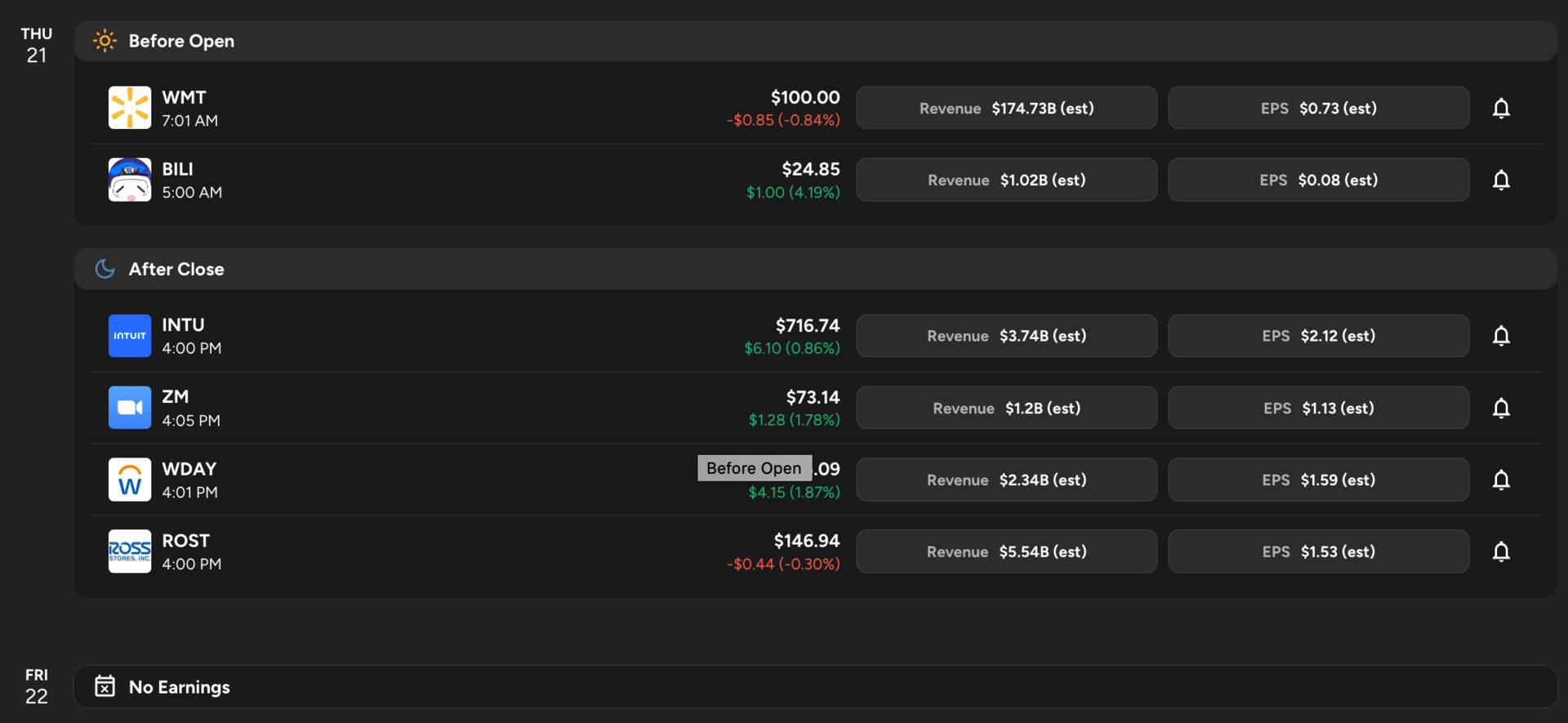Click the Ross Stores logo icon
The width and height of the screenshot is (1568, 723).
130,551
